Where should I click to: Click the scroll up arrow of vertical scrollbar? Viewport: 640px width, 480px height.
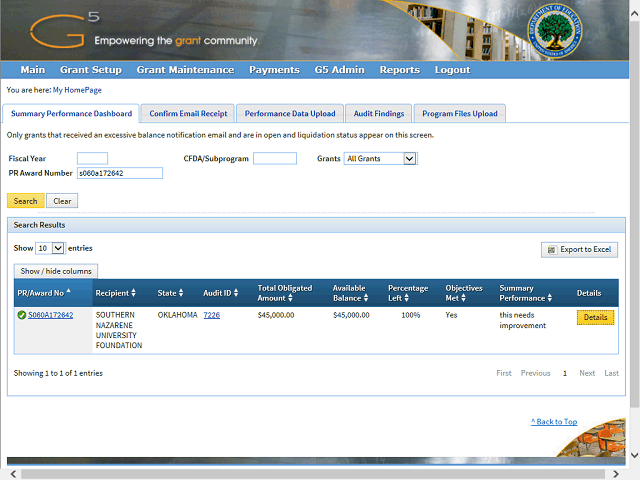635,14
